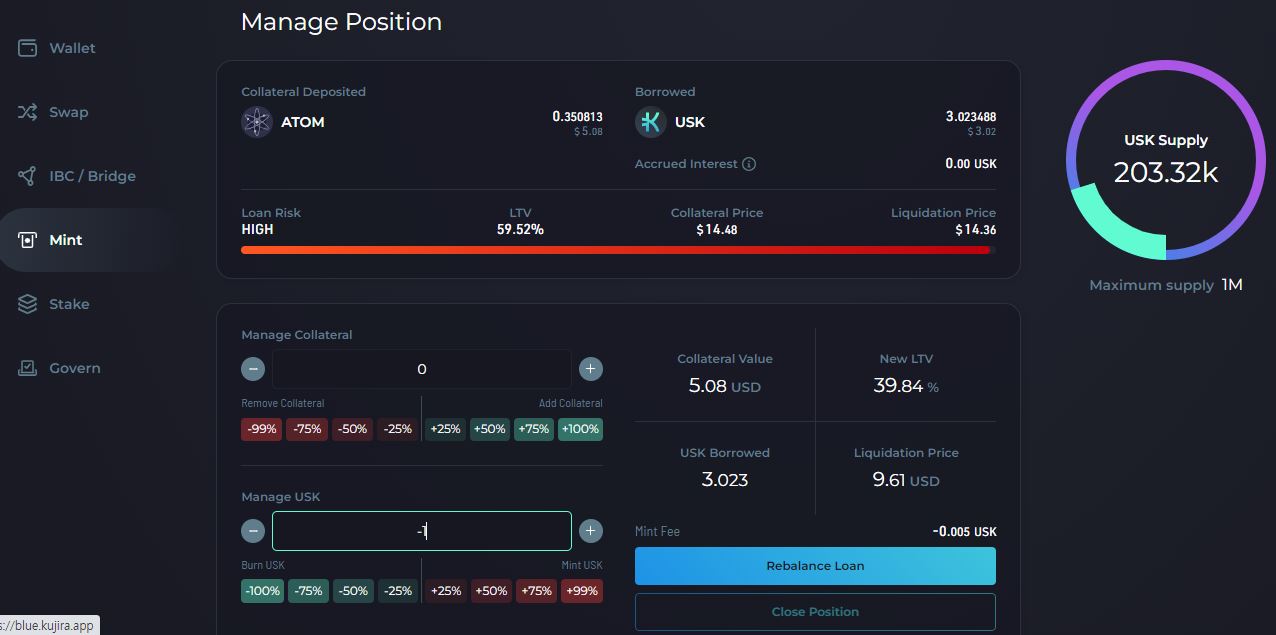The image size is (1276, 635).
Task: Remove 25% of collateral
Action: click(397, 429)
